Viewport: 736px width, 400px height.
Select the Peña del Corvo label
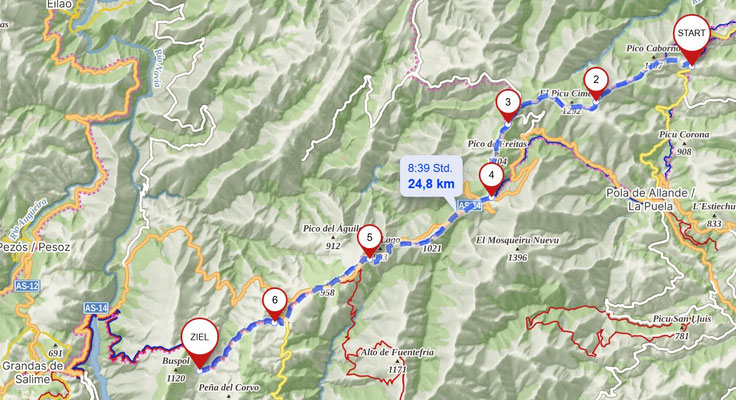229,388
